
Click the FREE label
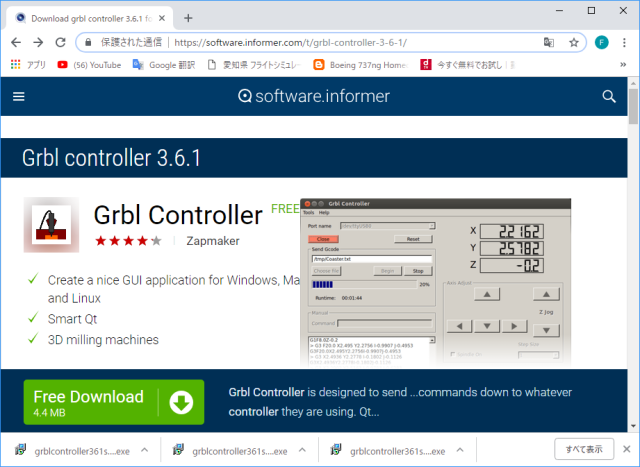point(285,209)
